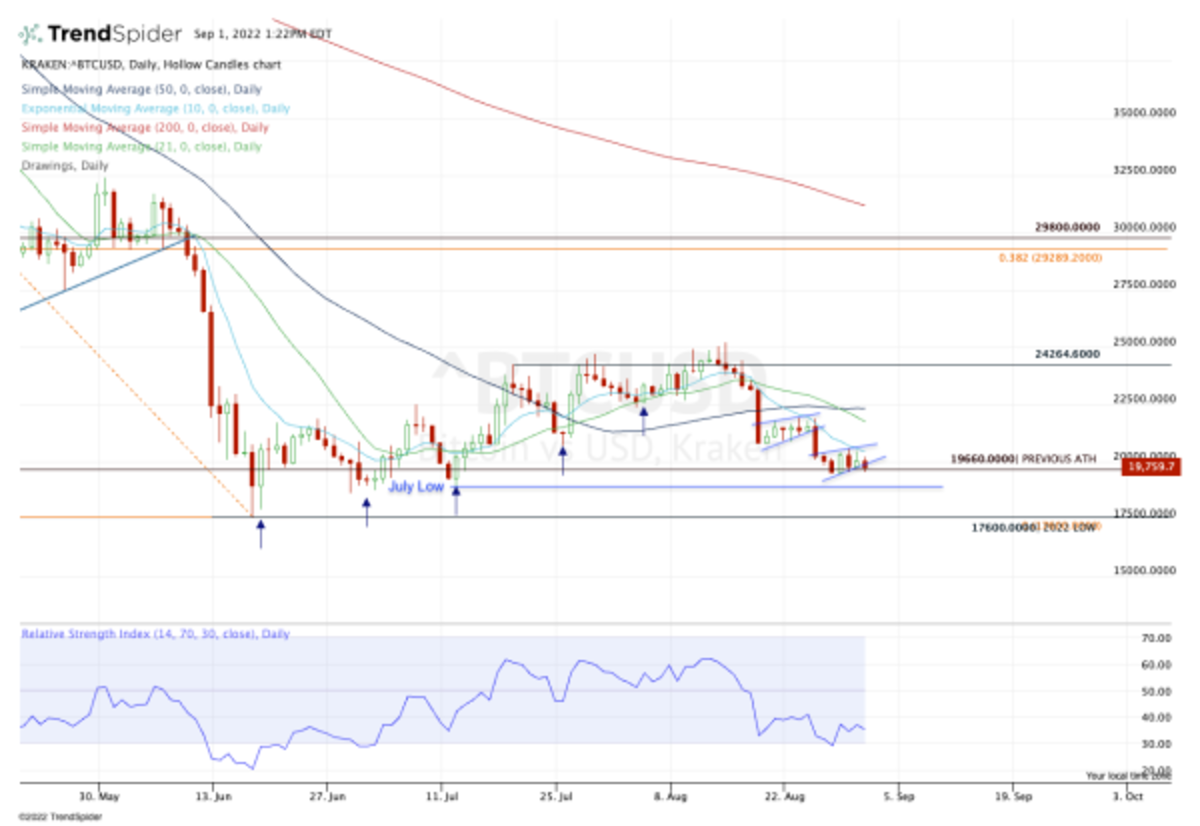Click the 'July Low' annotation text
The width and height of the screenshot is (1200, 826).
pyautogui.click(x=416, y=487)
